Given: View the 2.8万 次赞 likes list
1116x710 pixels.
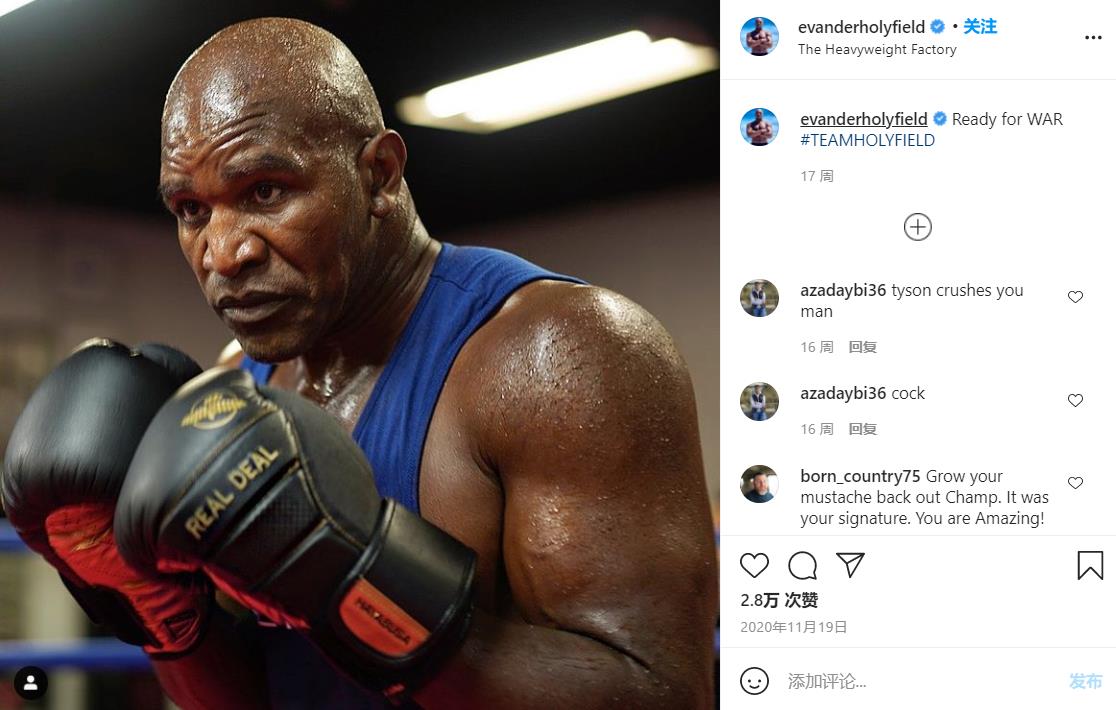Looking at the screenshot, I should (x=779, y=600).
